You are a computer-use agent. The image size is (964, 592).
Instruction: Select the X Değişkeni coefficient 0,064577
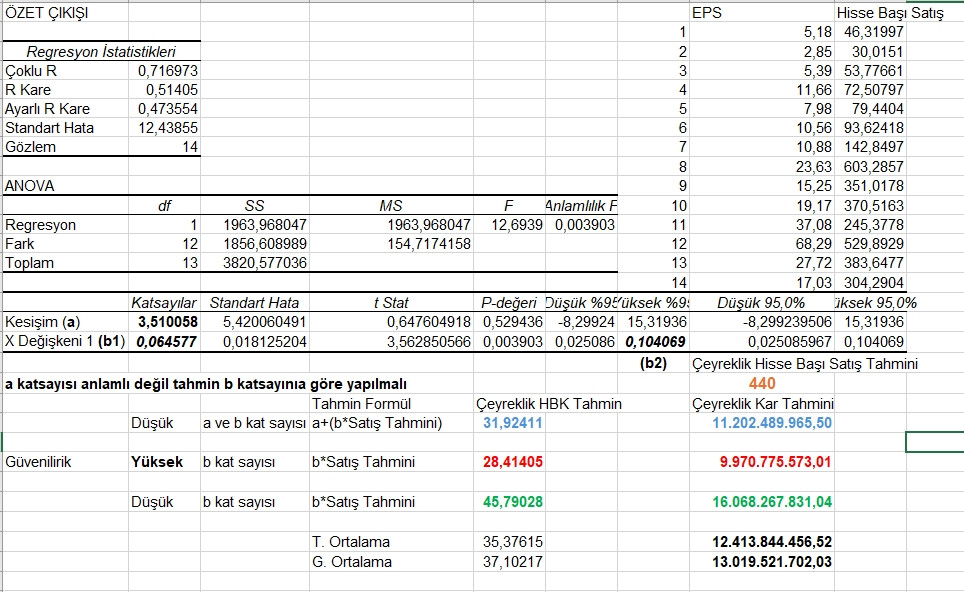(x=167, y=342)
